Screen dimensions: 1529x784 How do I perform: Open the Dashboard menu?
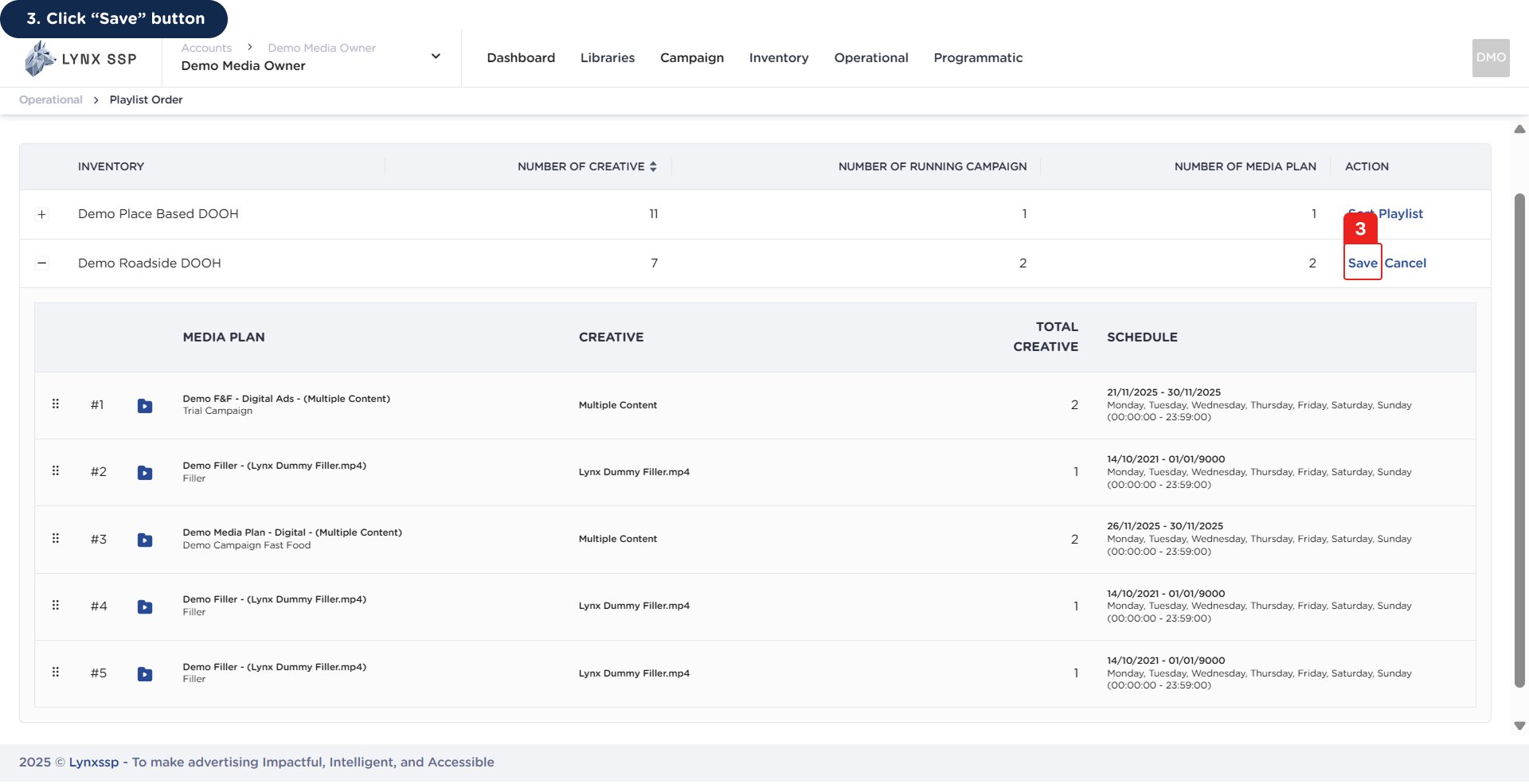[521, 57]
